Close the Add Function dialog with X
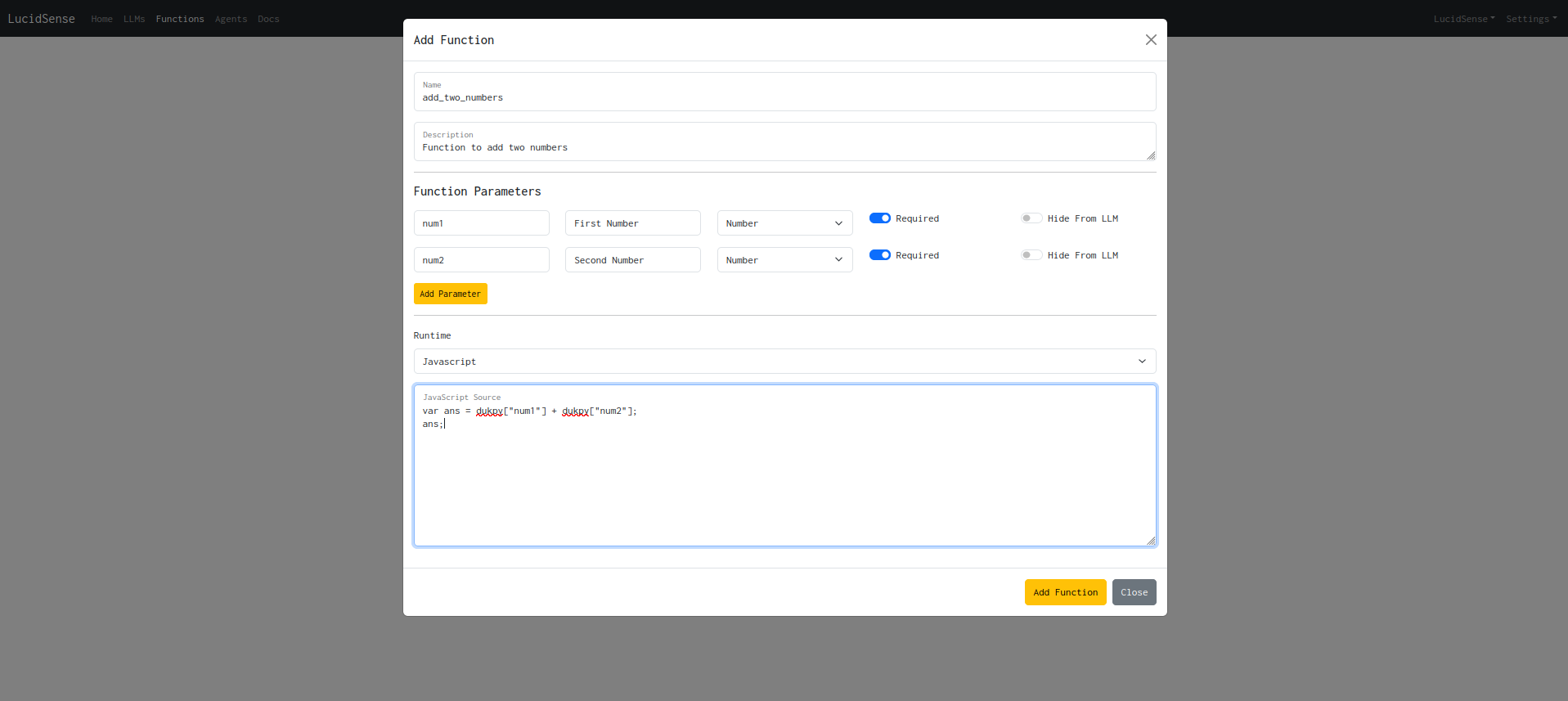 pos(1151,40)
